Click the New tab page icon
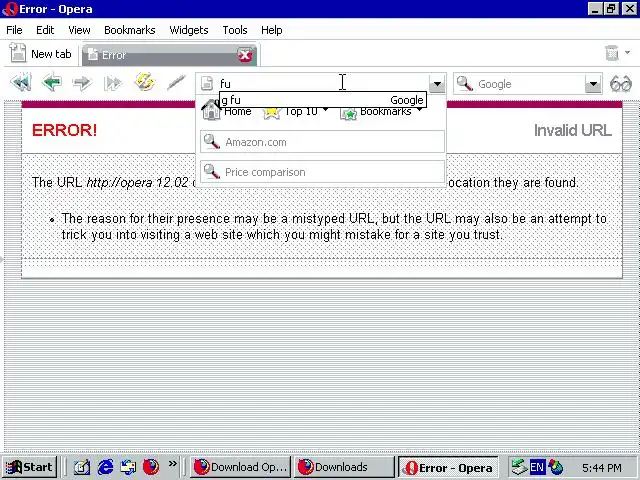 coord(18,53)
